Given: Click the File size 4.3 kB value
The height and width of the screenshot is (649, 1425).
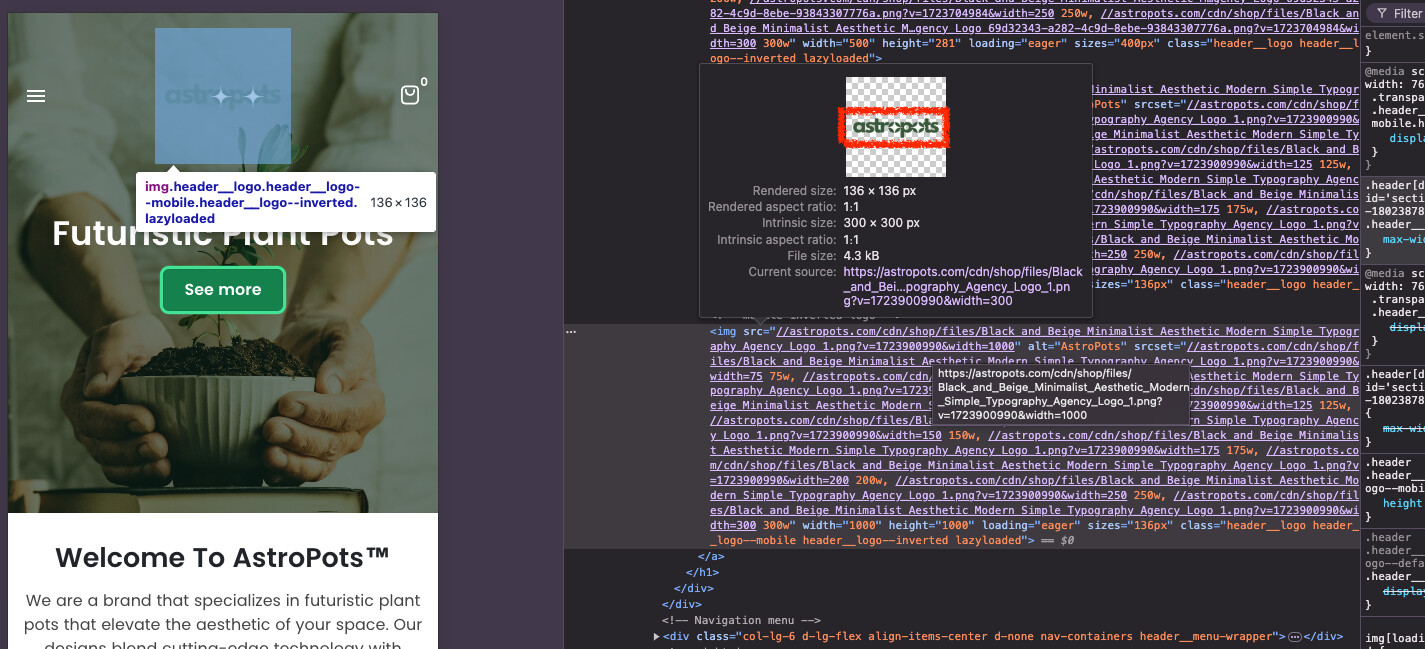Looking at the screenshot, I should 861,256.
